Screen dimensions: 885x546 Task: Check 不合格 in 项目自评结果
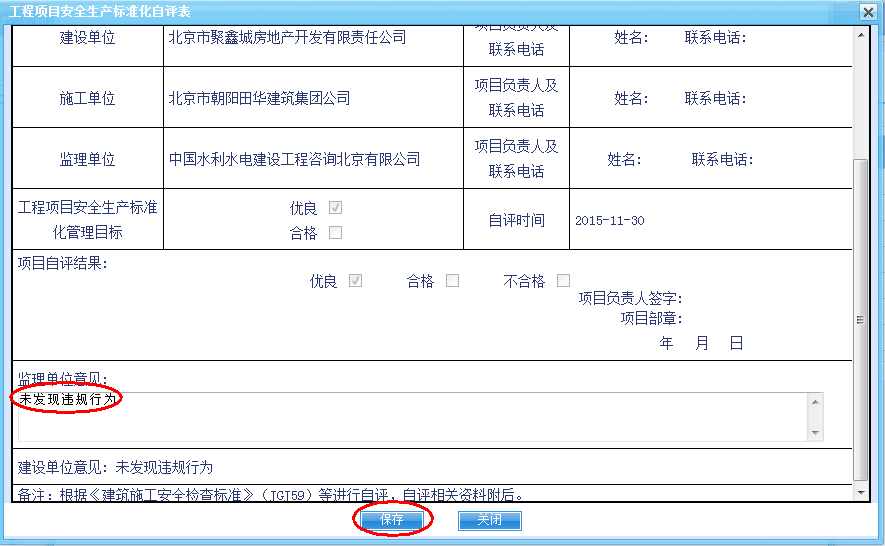pyautogui.click(x=564, y=281)
